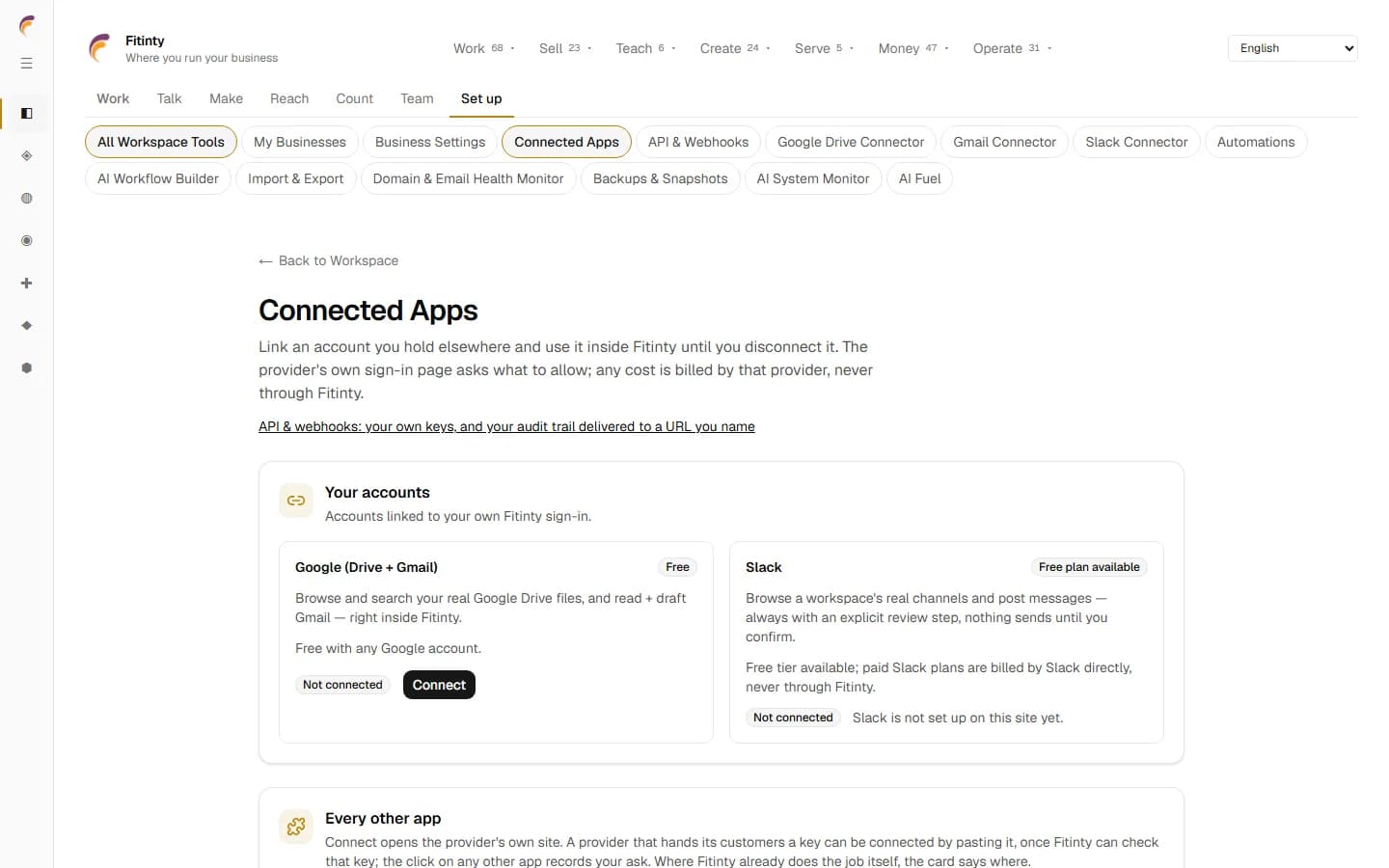The width and height of the screenshot is (1389, 868).
Task: Click the header logo beside the Fitinty title
Action: [99, 48]
